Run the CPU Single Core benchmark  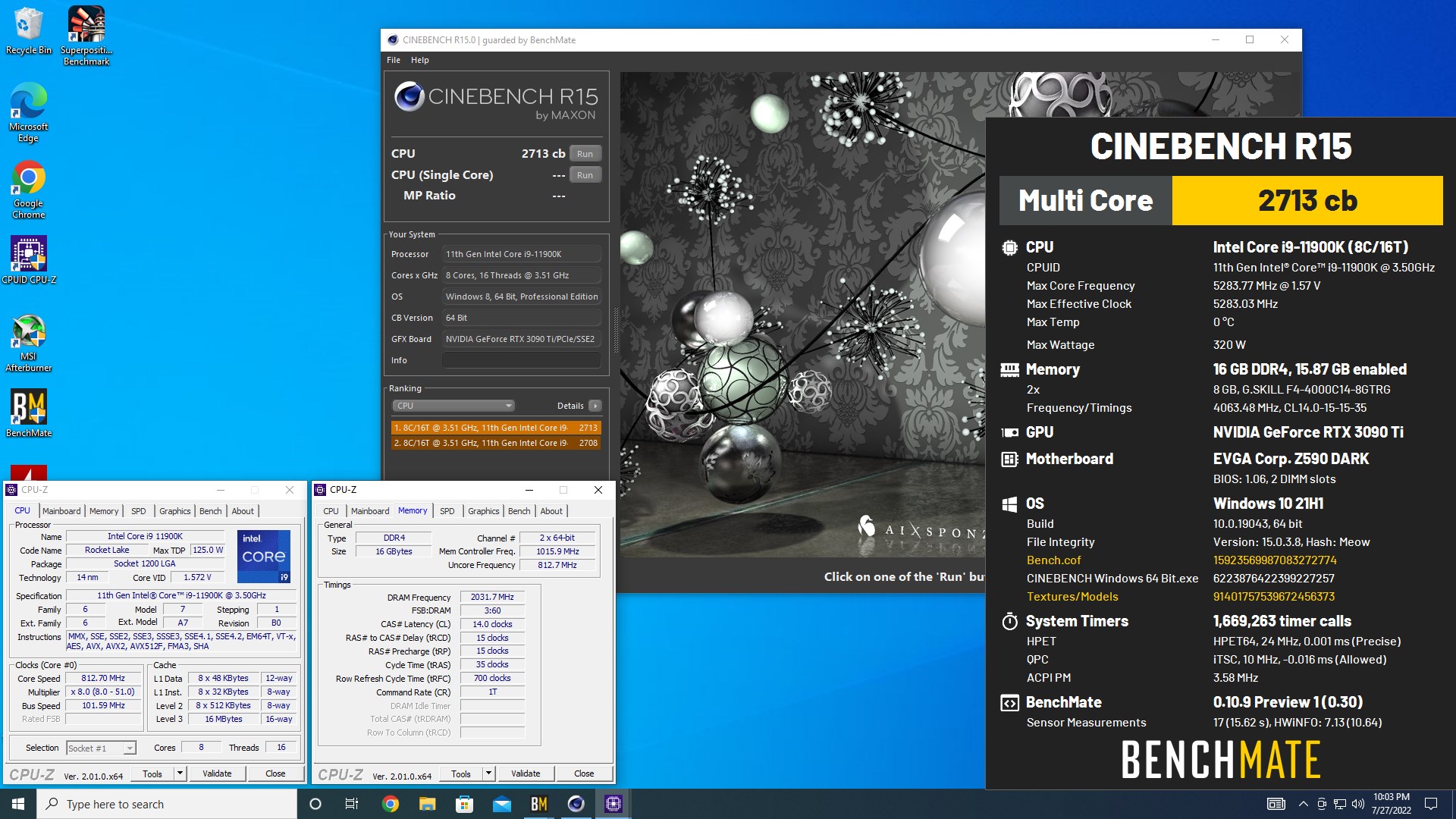click(585, 174)
